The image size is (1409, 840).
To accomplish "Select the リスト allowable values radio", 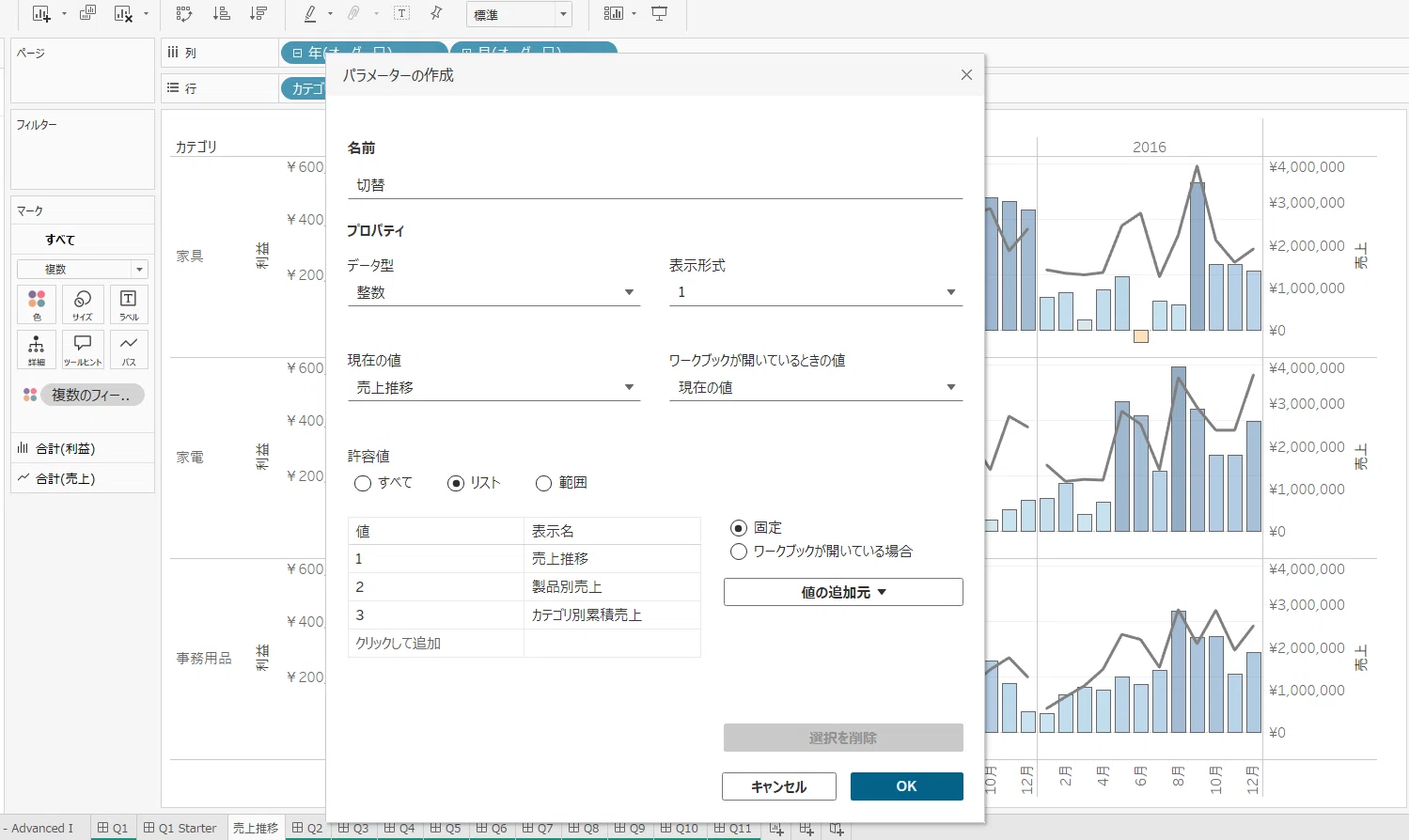I will click(456, 484).
